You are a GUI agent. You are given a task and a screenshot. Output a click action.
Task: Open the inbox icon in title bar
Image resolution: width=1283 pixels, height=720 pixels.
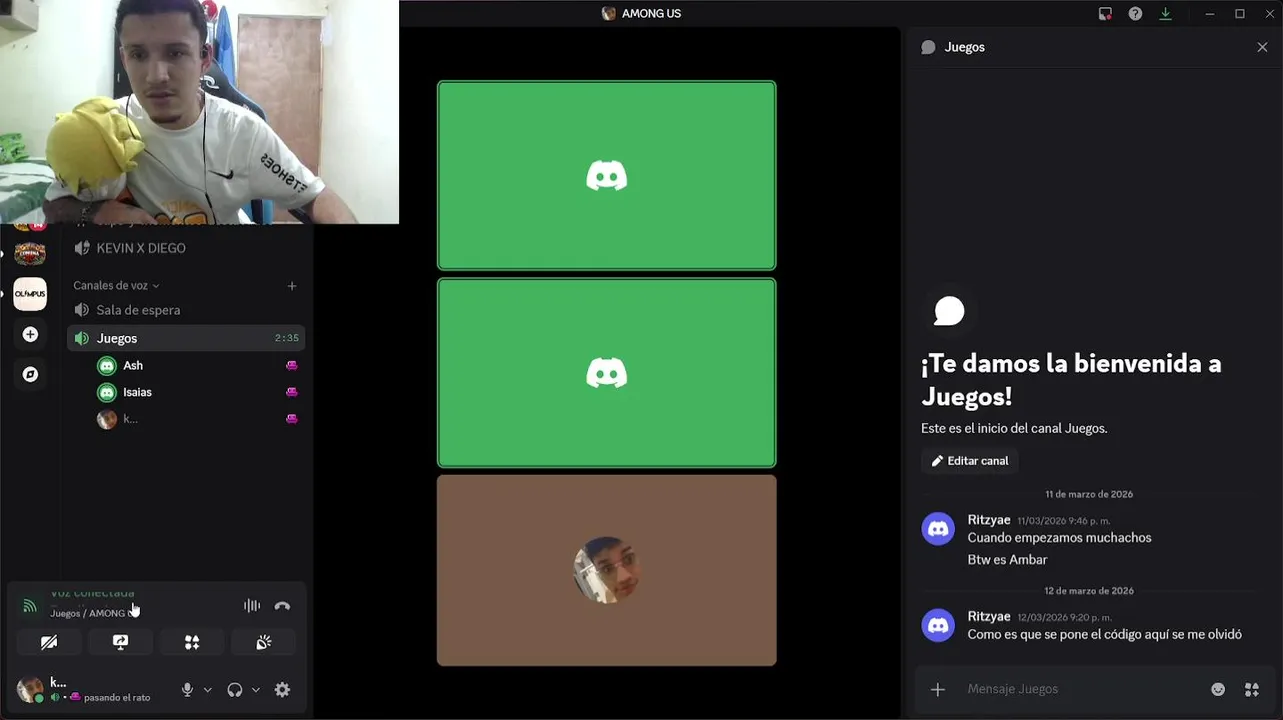pos(1105,14)
